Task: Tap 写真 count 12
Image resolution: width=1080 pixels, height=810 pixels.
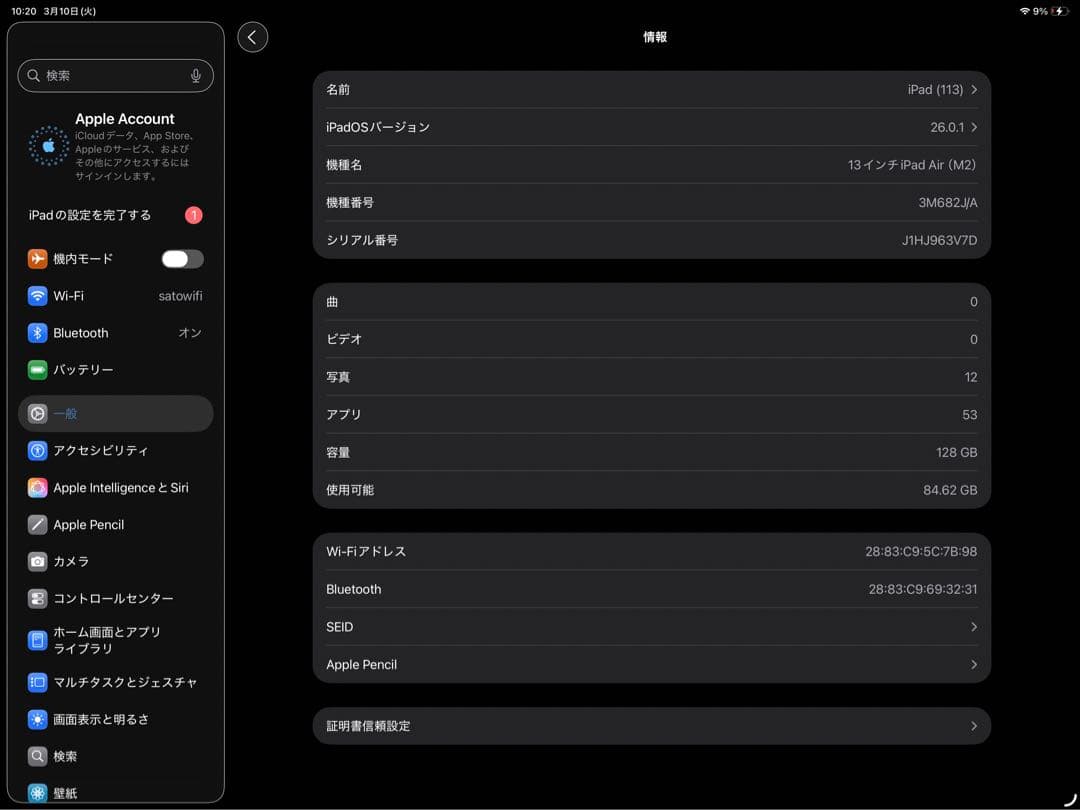Action: (970, 377)
